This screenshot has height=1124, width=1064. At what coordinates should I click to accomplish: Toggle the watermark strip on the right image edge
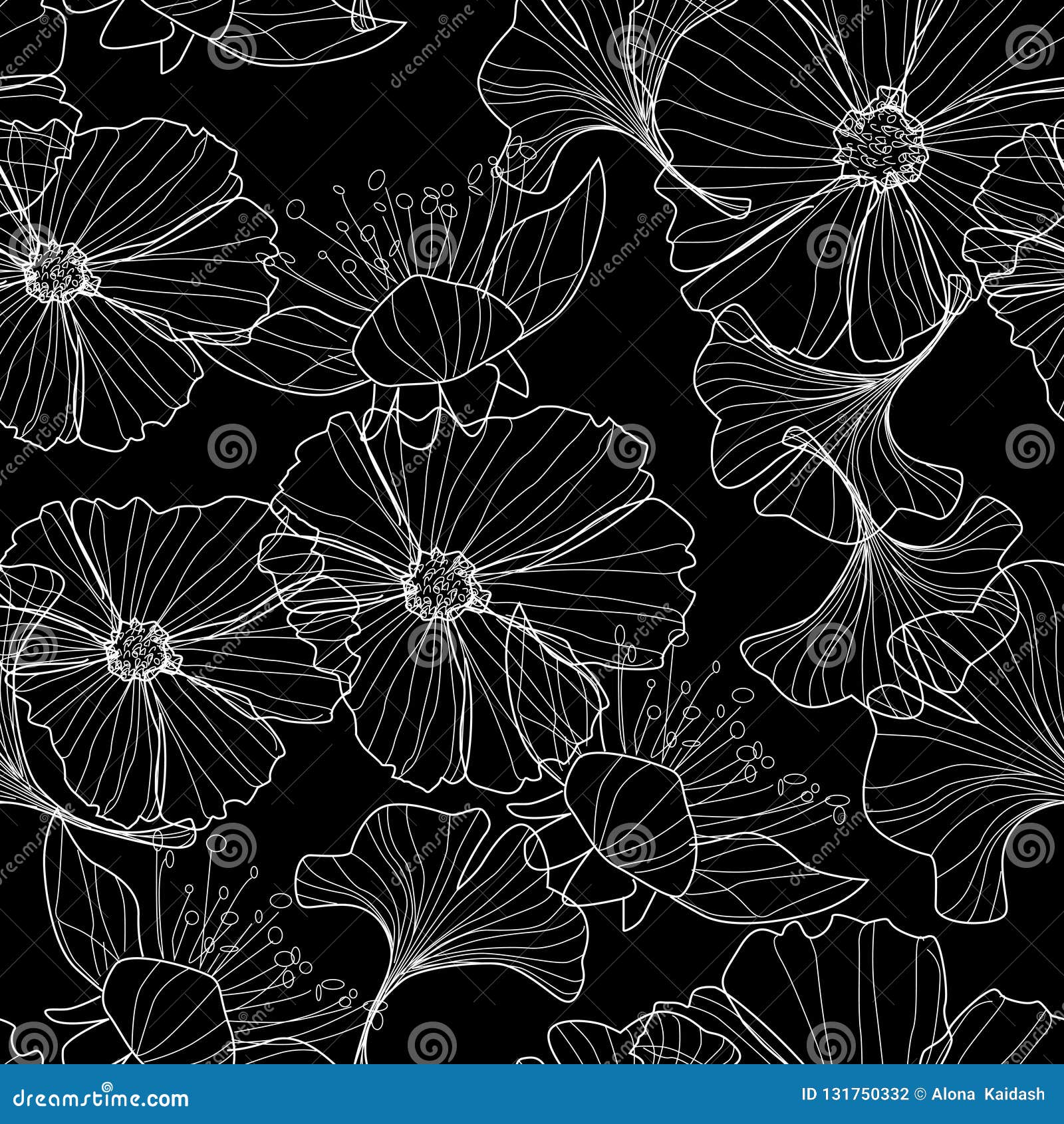[1057, 562]
